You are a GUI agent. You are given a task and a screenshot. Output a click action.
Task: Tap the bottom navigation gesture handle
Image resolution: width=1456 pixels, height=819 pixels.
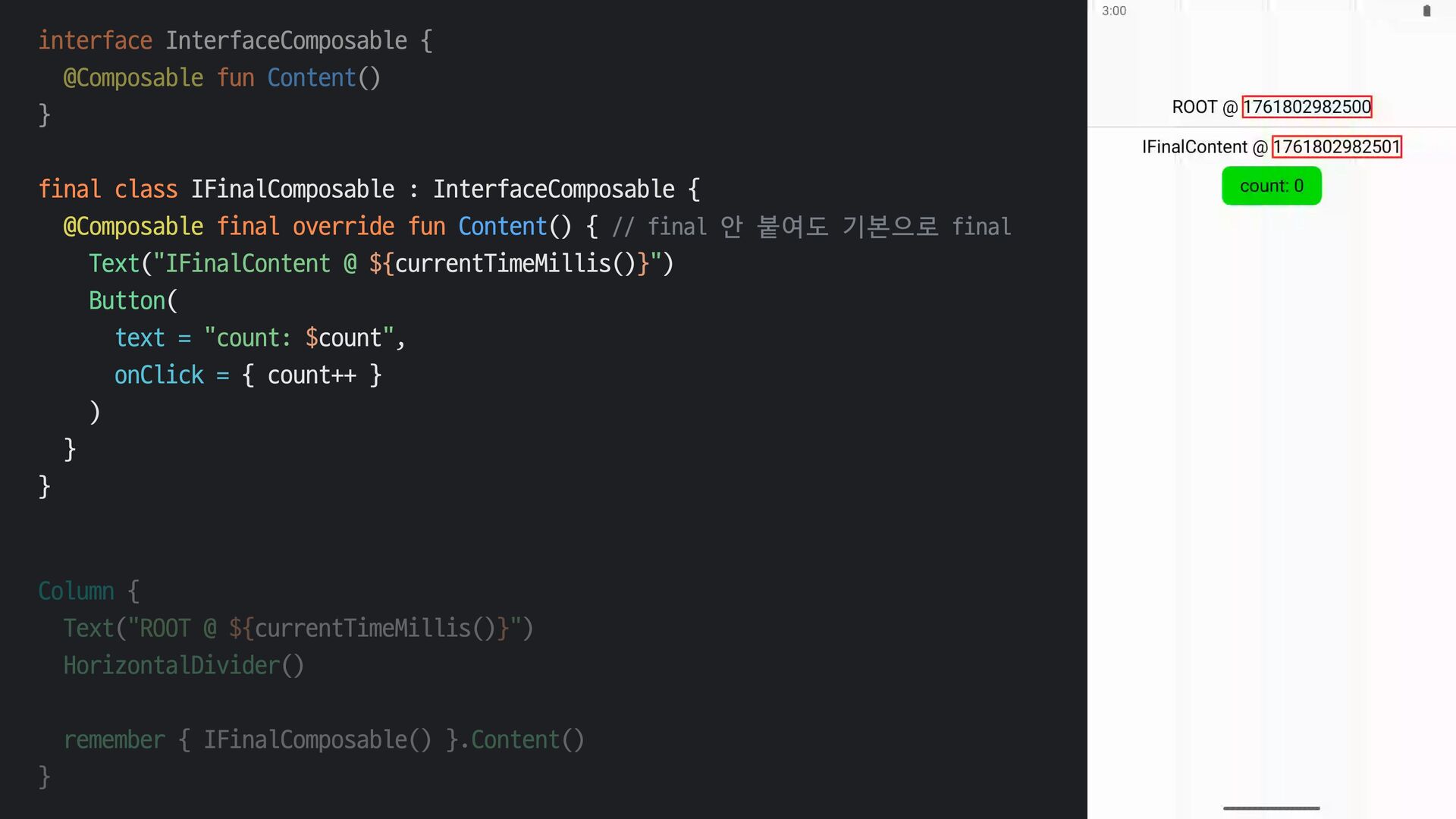pyautogui.click(x=1271, y=808)
